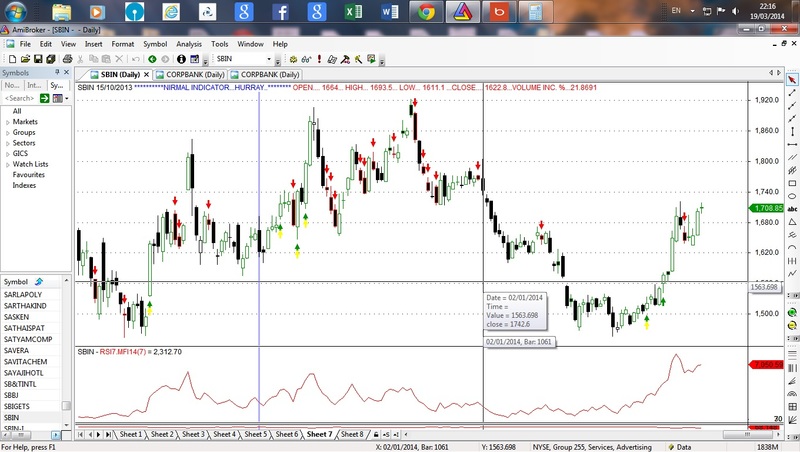The height and width of the screenshot is (452, 800).
Task: Click the green Go arrow beside Search
Action: pos(44,98)
